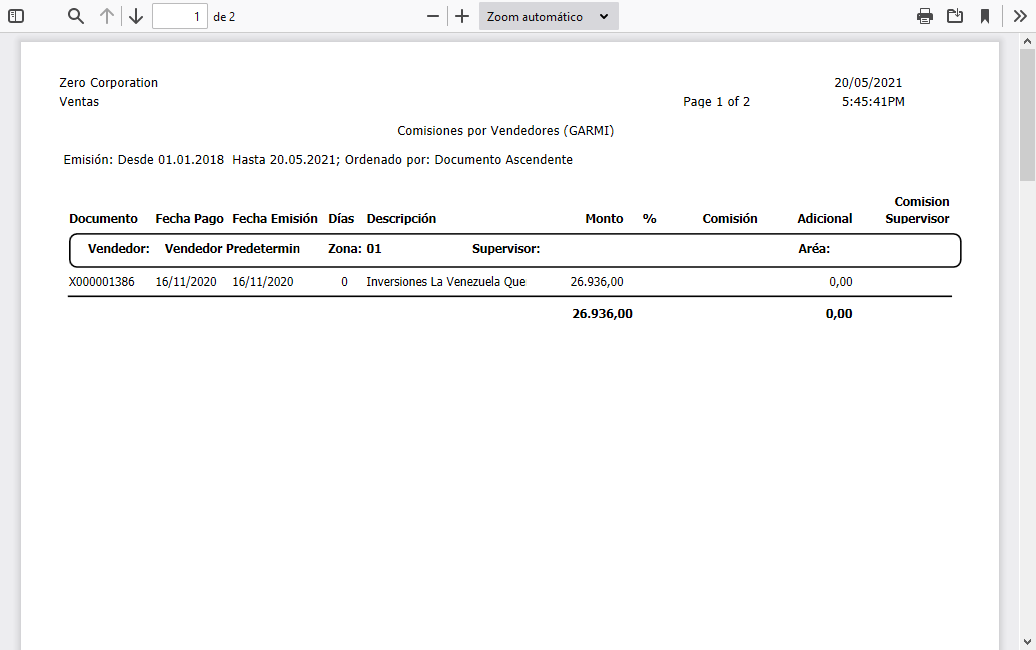Go to the previous page using the up arrow
The height and width of the screenshot is (650, 1036).
point(105,16)
